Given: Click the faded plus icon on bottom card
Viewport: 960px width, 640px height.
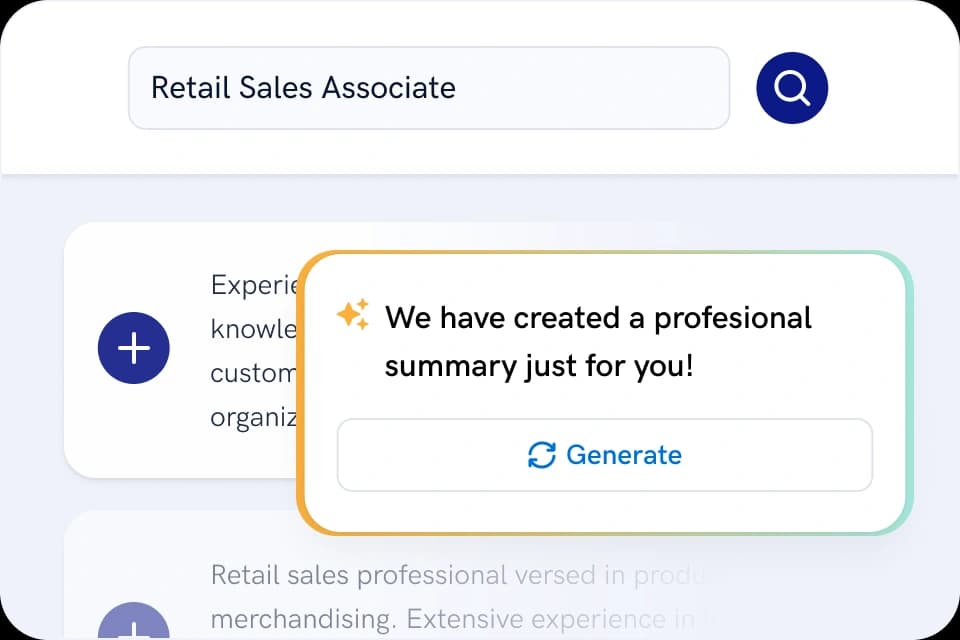Looking at the screenshot, I should click(134, 630).
